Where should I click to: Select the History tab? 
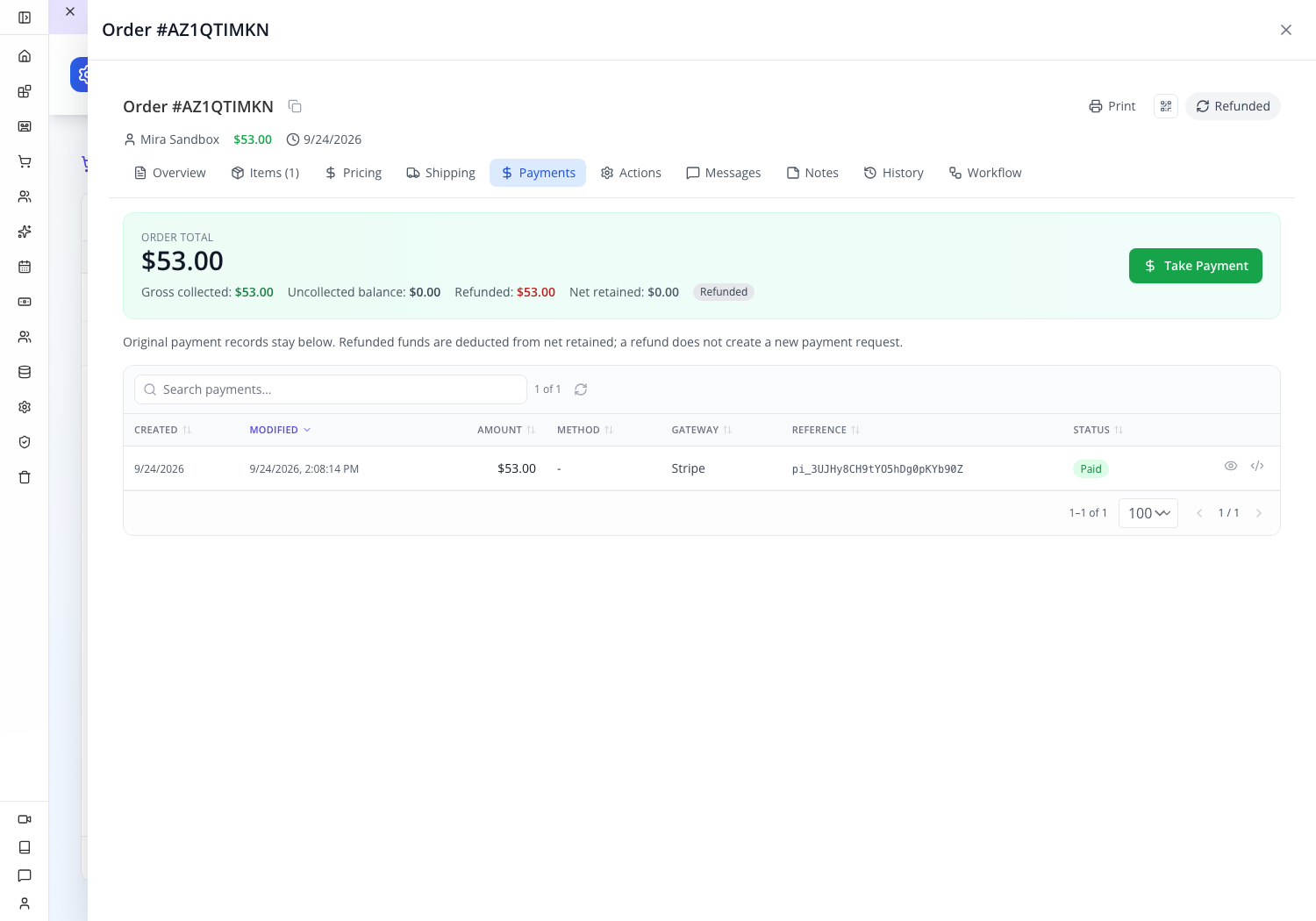pyautogui.click(x=893, y=173)
